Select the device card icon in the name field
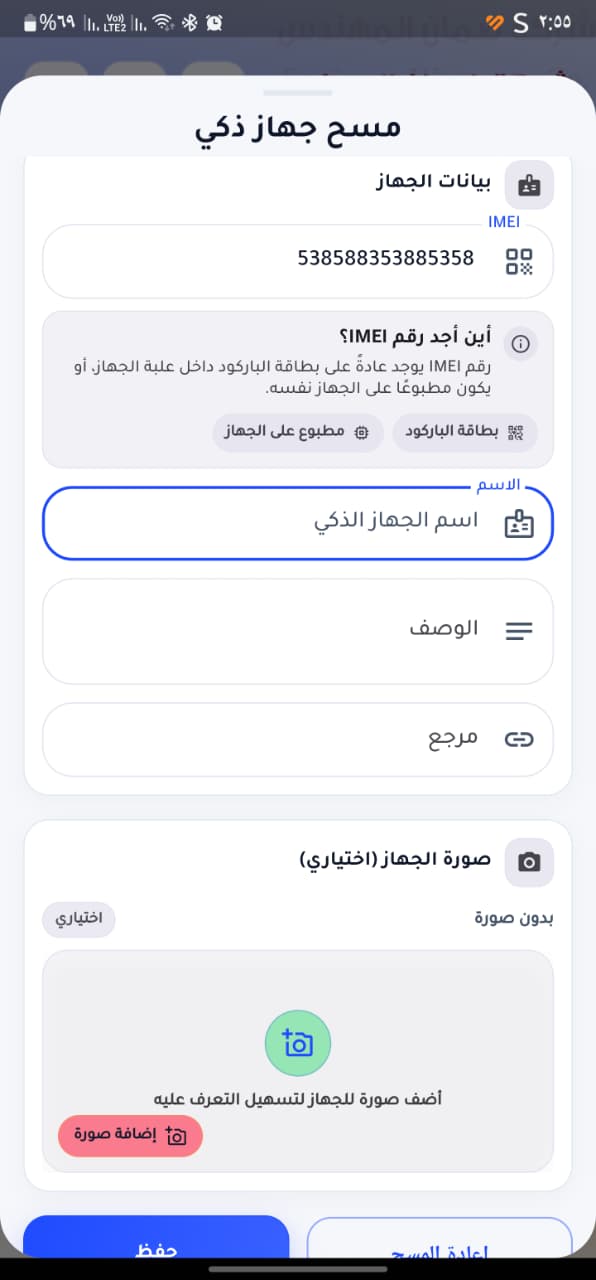The image size is (596, 1280). pos(520,522)
